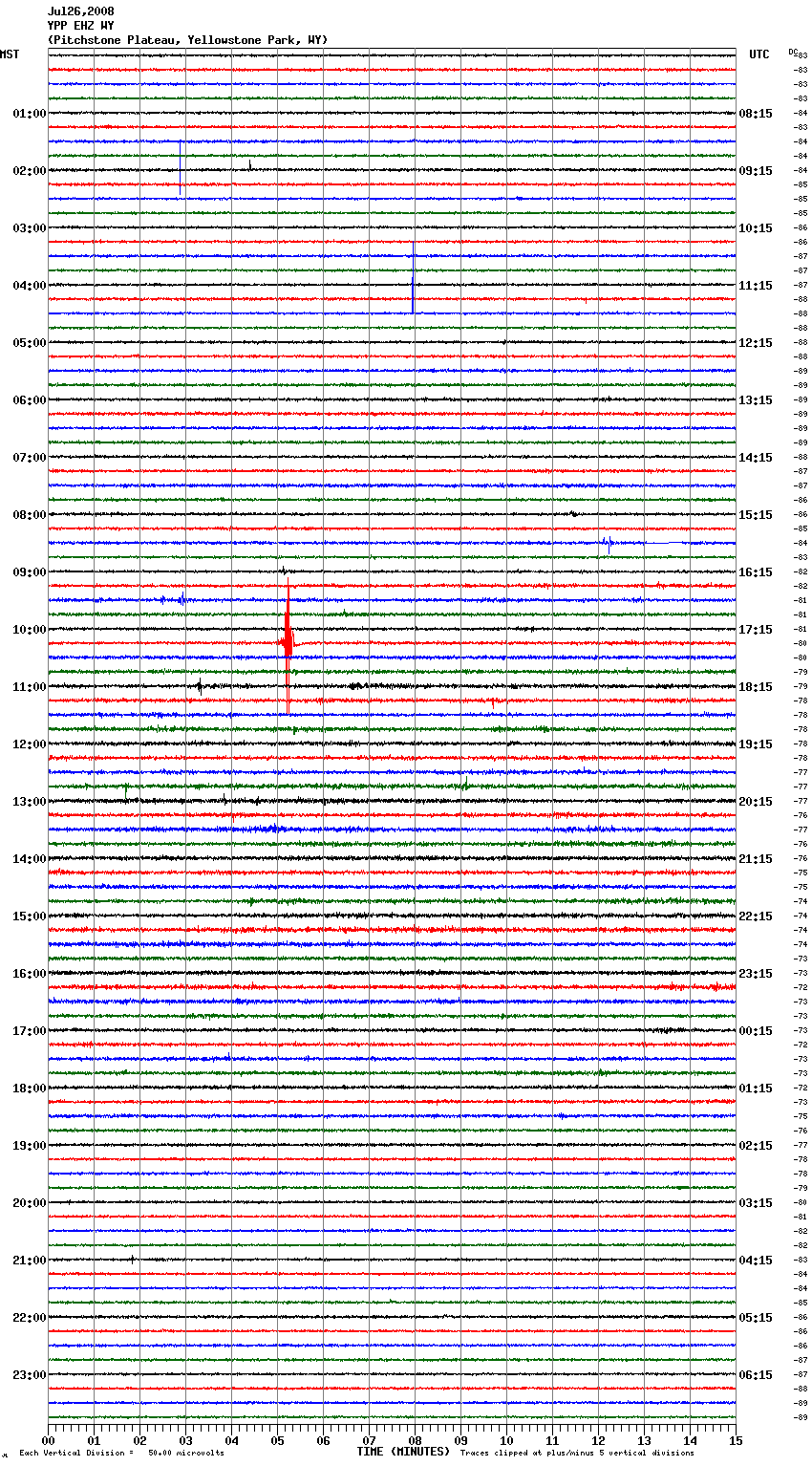Select the 02:00 MST time label
Image resolution: width=812 pixels, height=1466 pixels.
(30, 171)
